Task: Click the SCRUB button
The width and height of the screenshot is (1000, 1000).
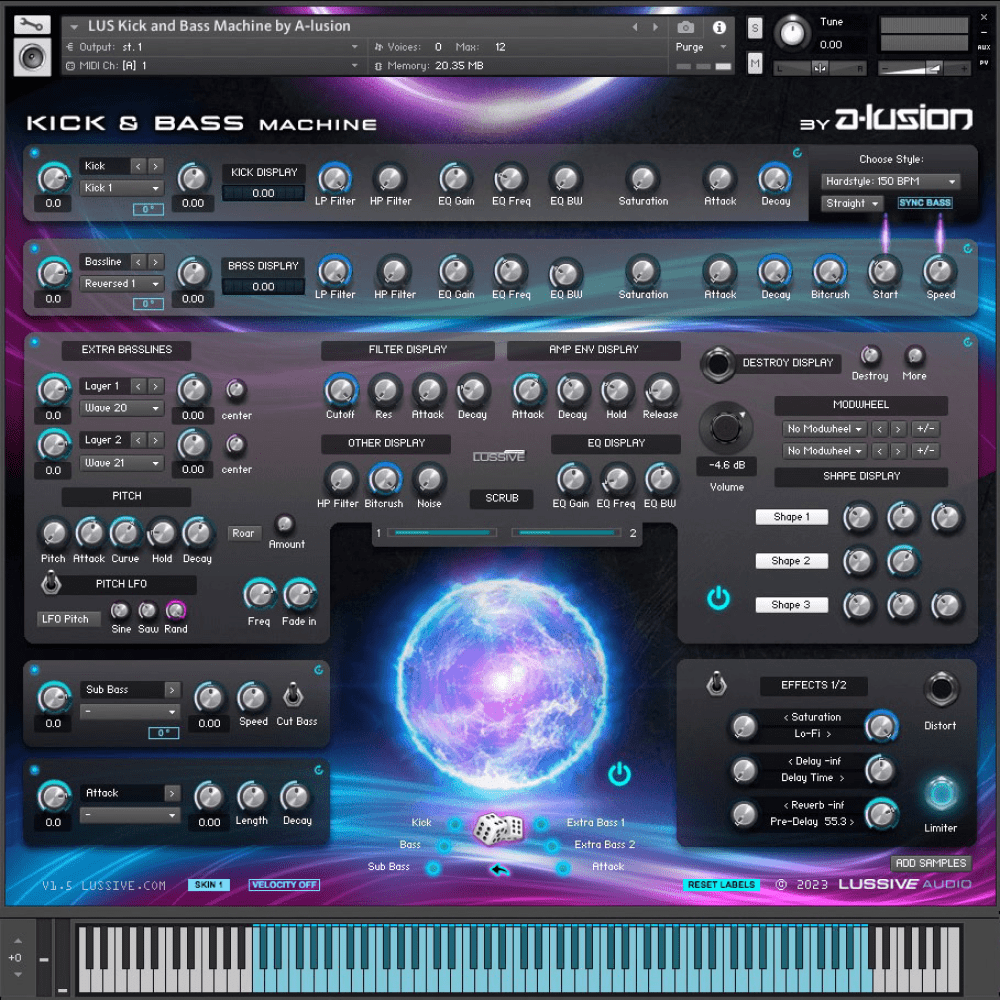Action: click(x=501, y=498)
